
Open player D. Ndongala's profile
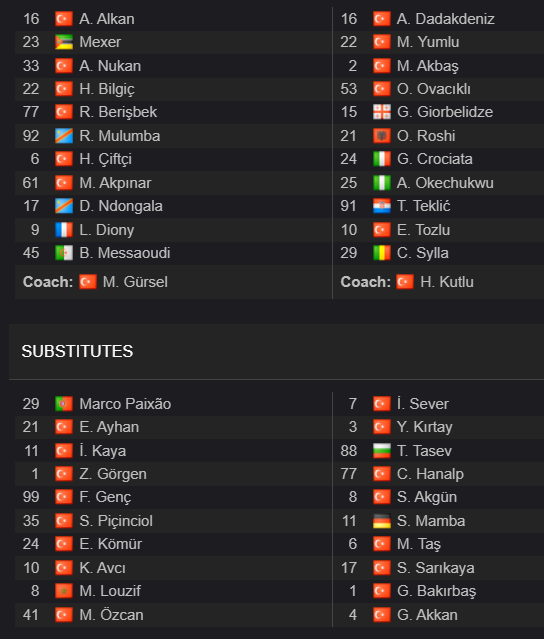(x=121, y=206)
